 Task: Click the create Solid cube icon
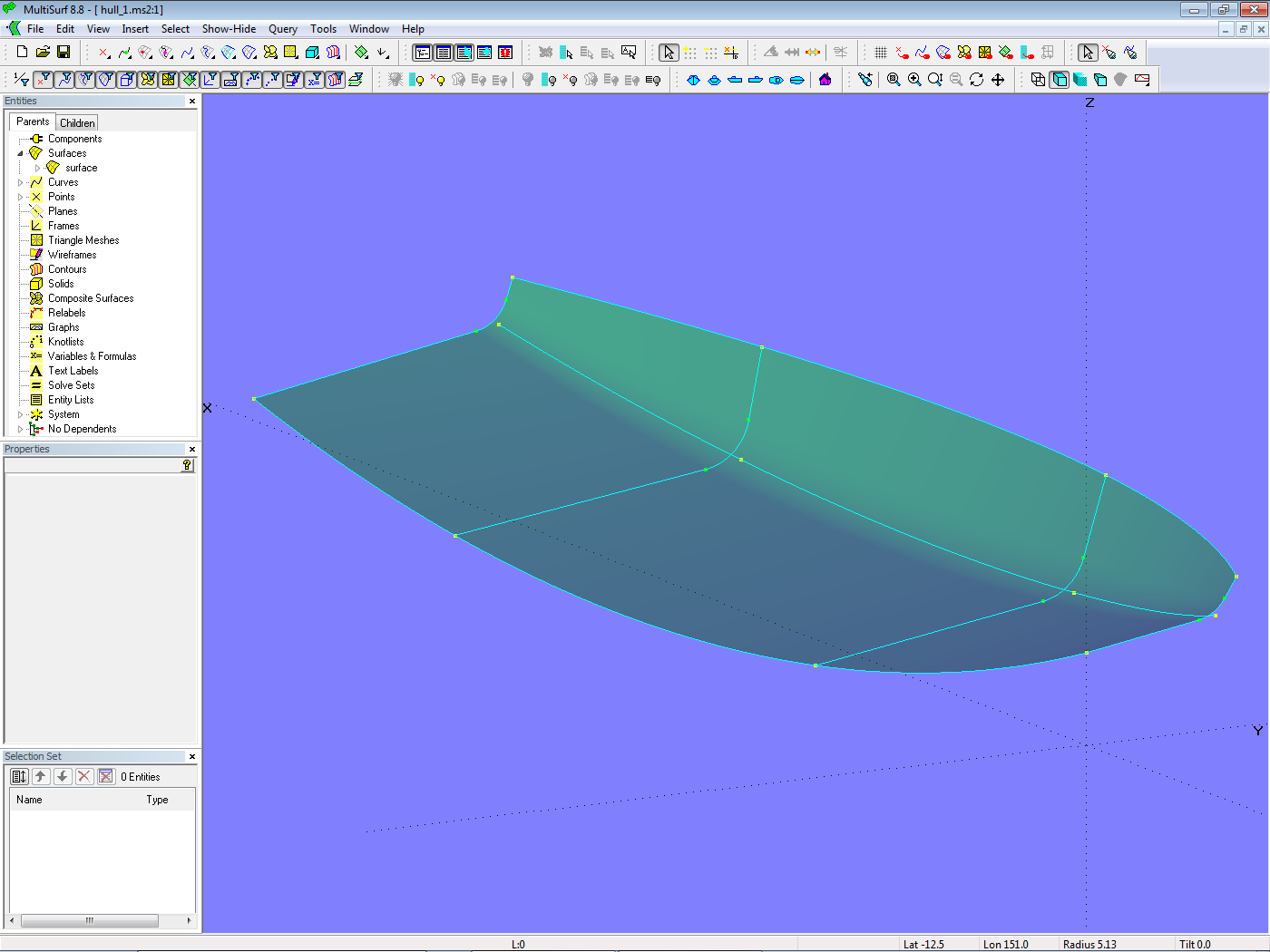(x=312, y=53)
